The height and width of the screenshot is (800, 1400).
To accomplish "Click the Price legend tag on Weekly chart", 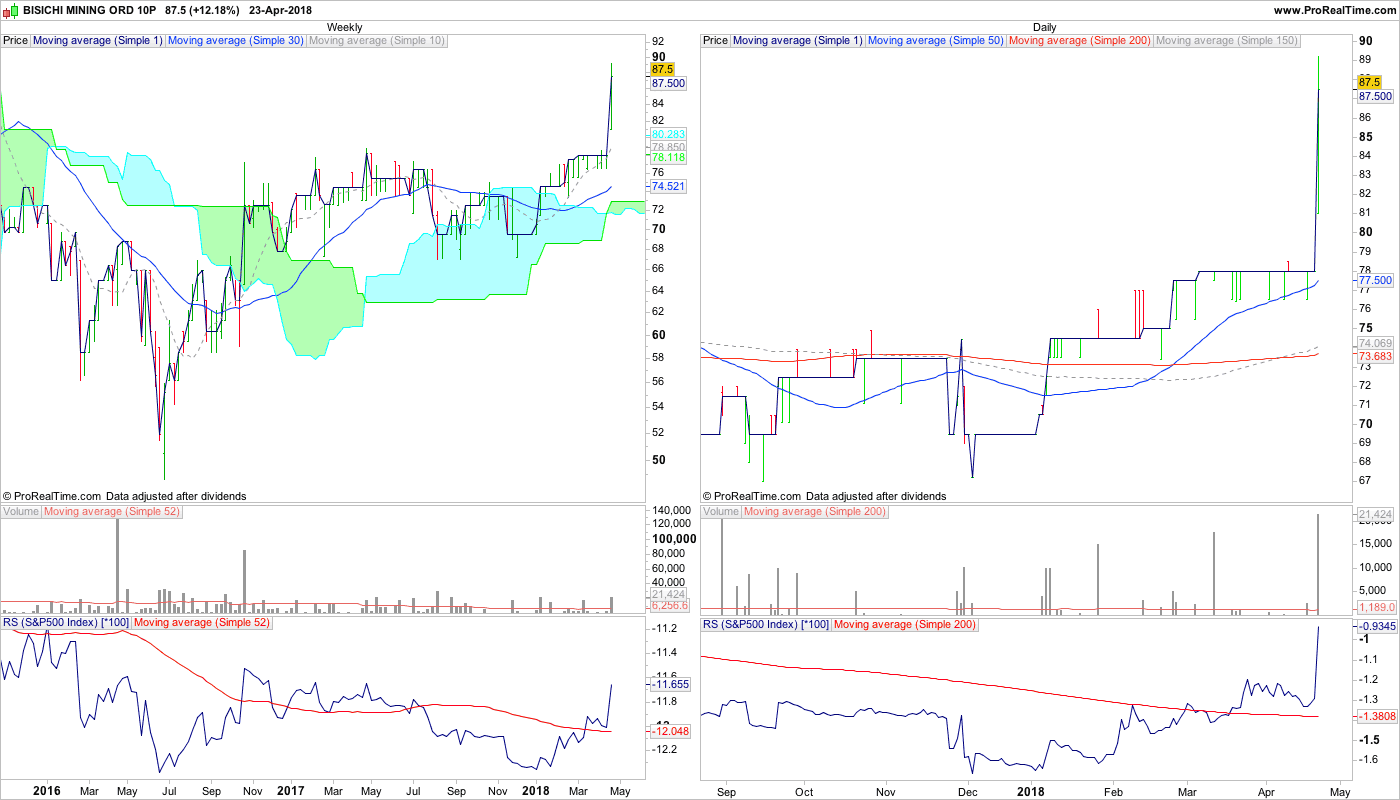I will tap(16, 41).
